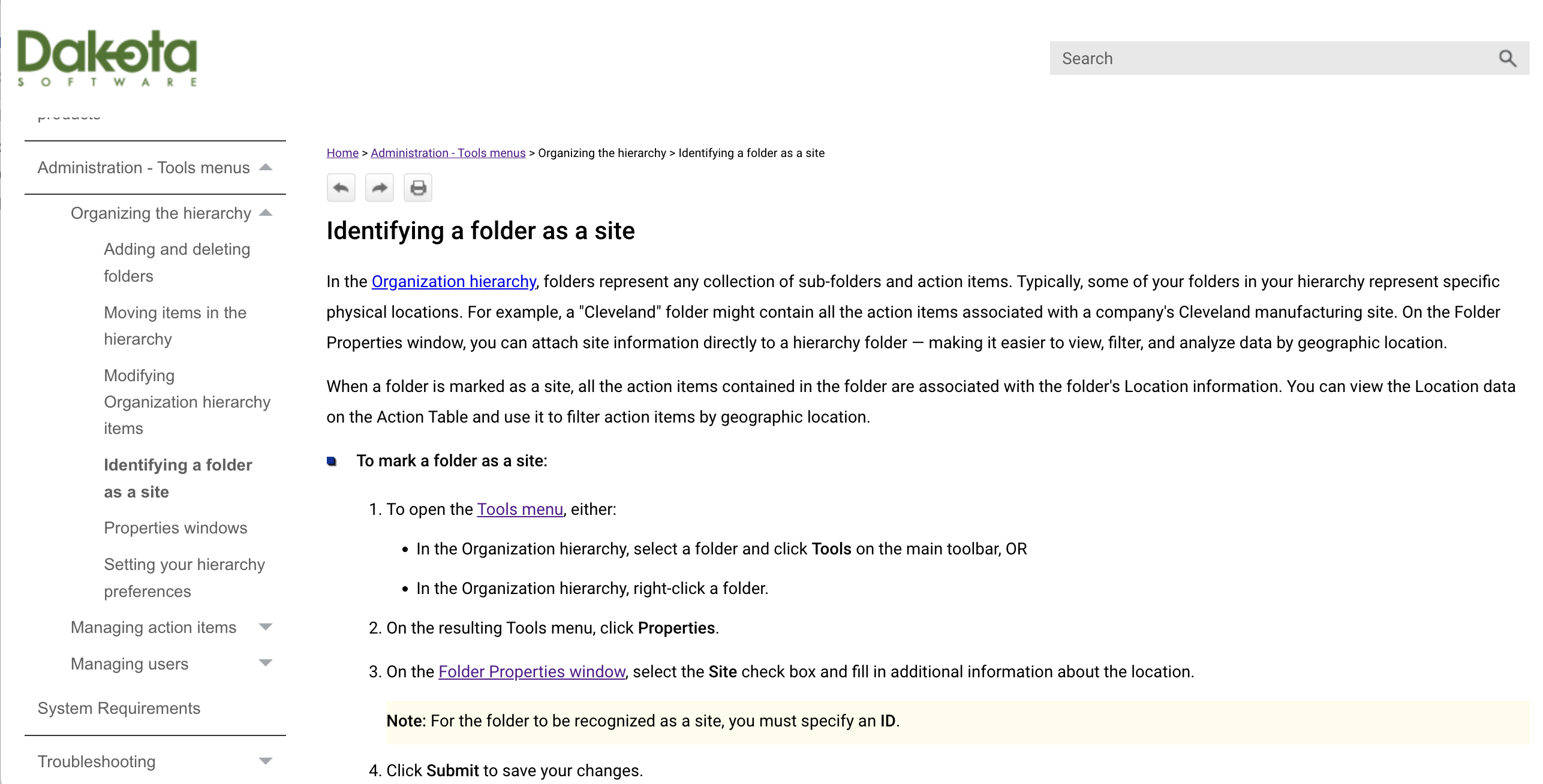
Task: Click the back arrow navigation icon
Action: [x=341, y=188]
